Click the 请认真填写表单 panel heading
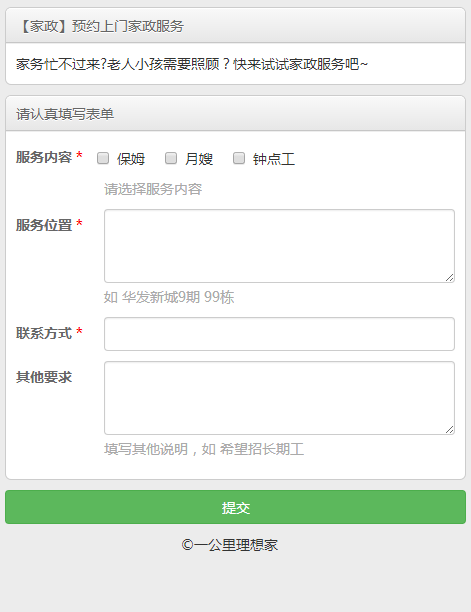471x612 pixels. tap(65, 114)
